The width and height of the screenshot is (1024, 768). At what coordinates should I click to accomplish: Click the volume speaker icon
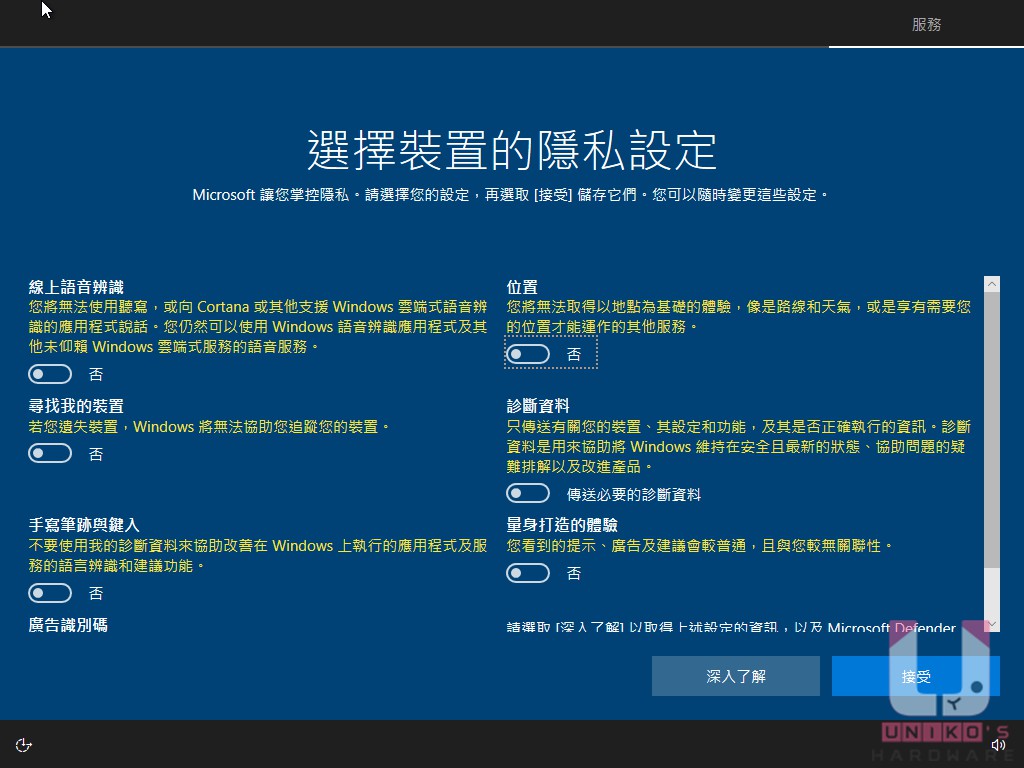point(998,745)
